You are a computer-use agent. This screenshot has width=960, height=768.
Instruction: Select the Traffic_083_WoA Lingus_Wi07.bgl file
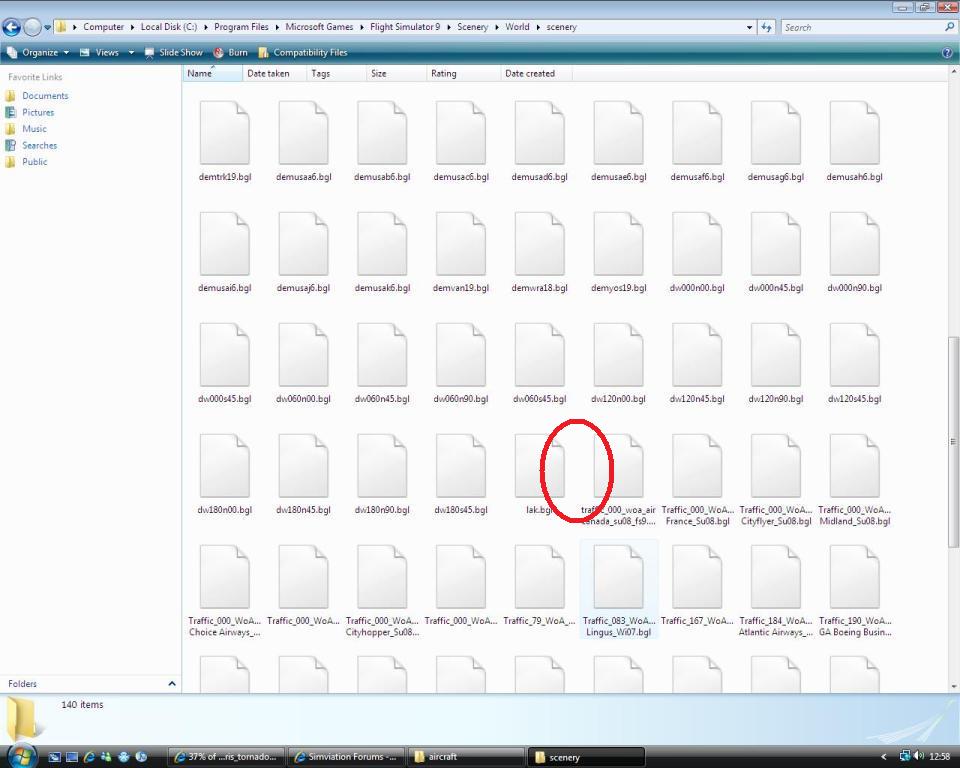pyautogui.click(x=618, y=580)
